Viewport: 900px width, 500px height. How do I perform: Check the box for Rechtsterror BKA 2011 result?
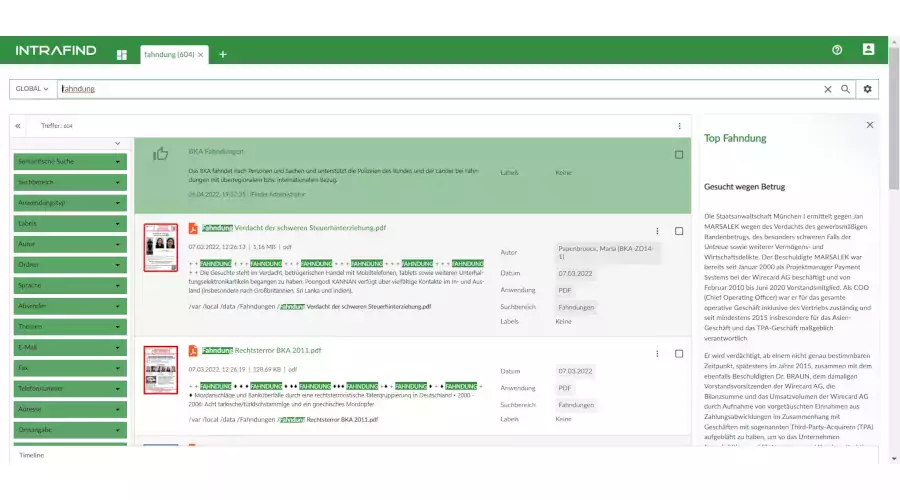coord(679,354)
